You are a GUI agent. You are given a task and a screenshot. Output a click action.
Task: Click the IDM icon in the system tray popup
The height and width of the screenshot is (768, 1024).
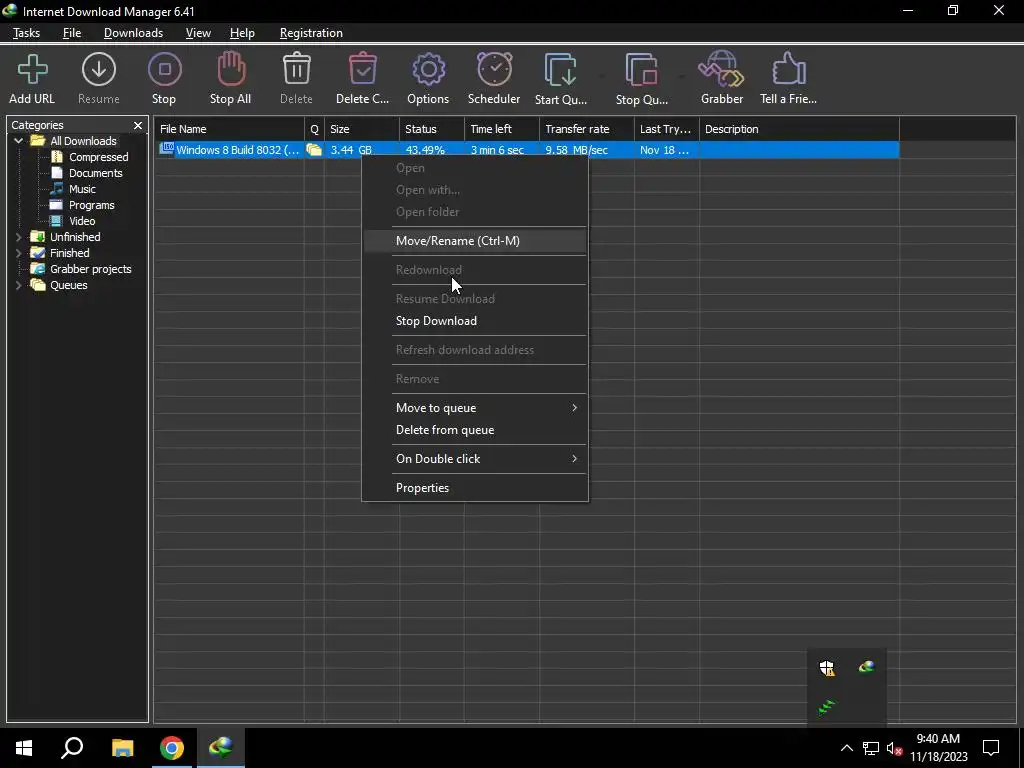click(866, 667)
